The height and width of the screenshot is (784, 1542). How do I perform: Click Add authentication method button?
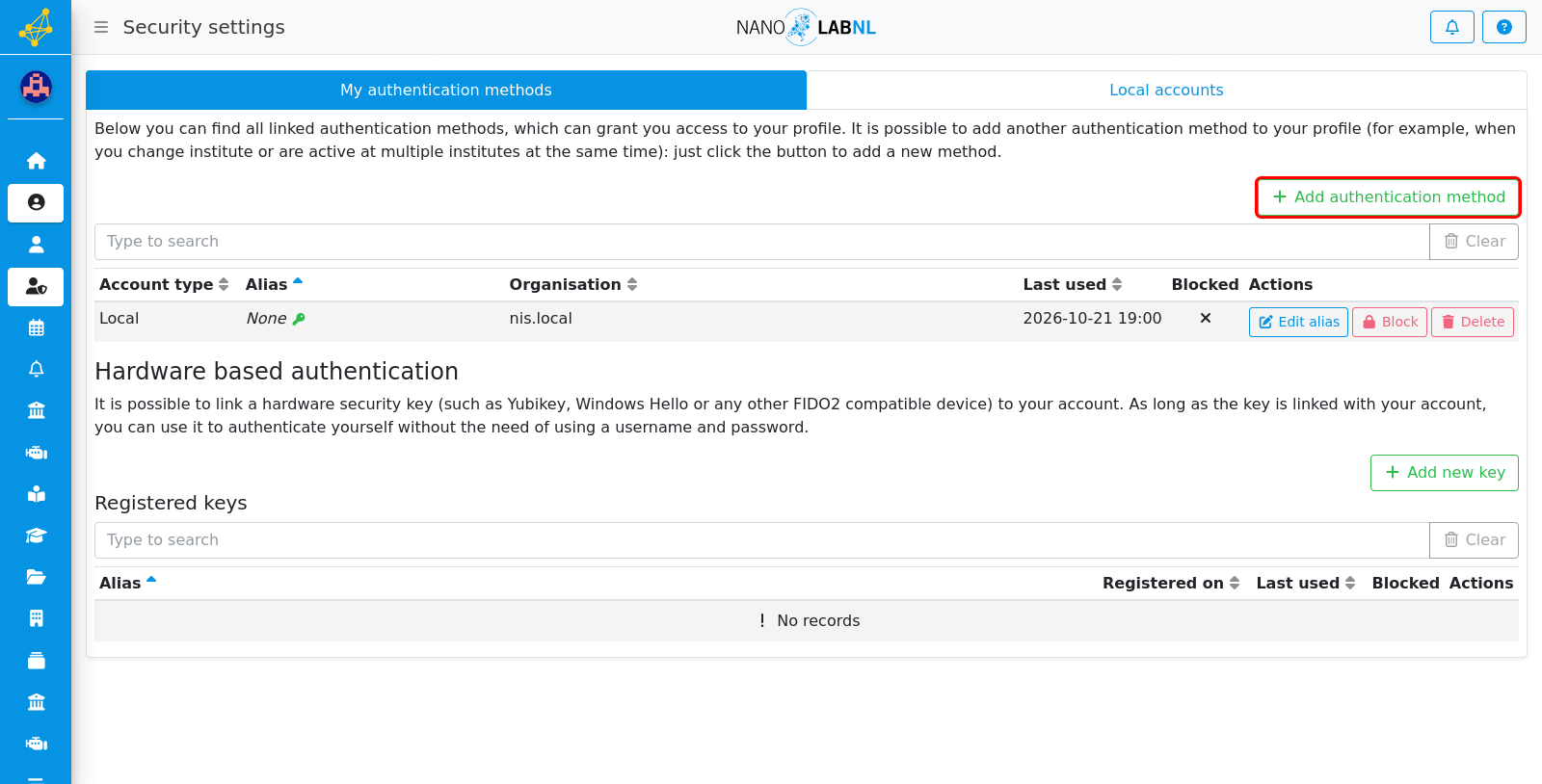click(1388, 197)
